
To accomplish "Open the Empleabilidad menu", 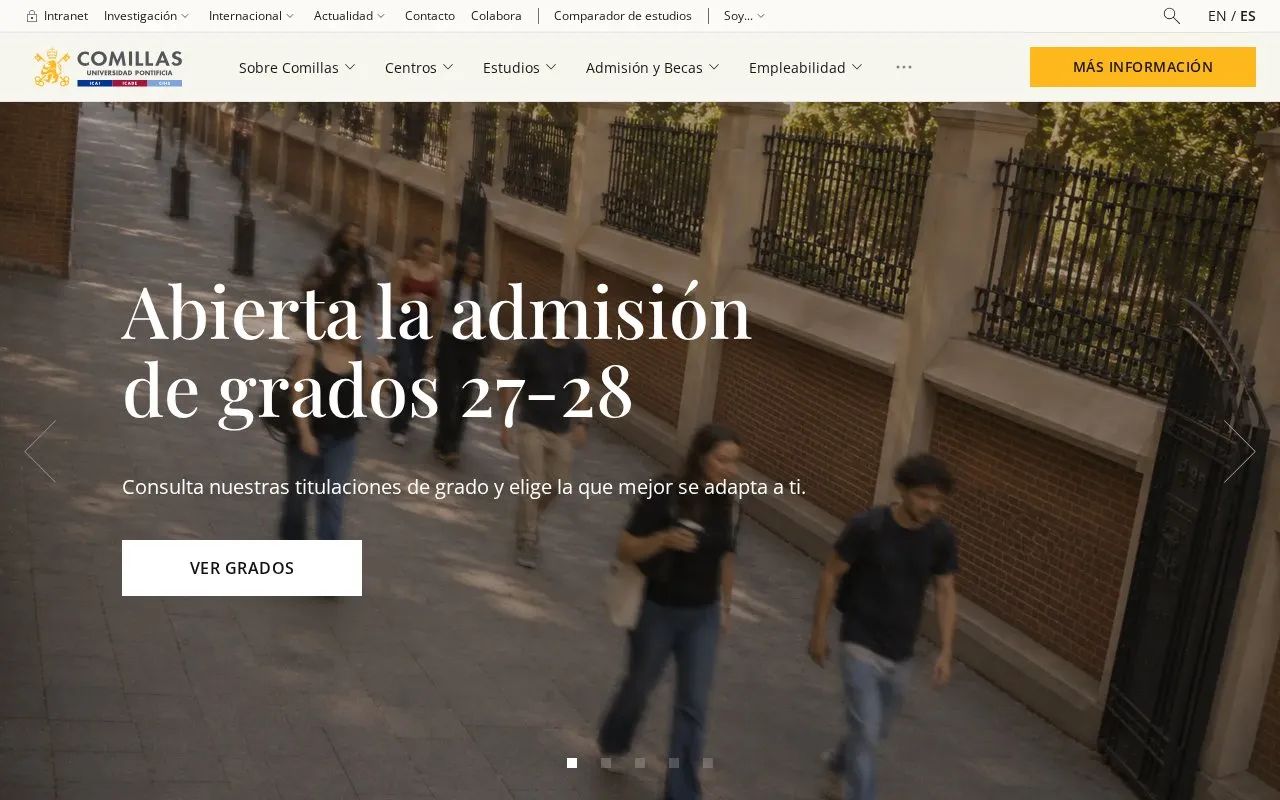I will click(806, 67).
